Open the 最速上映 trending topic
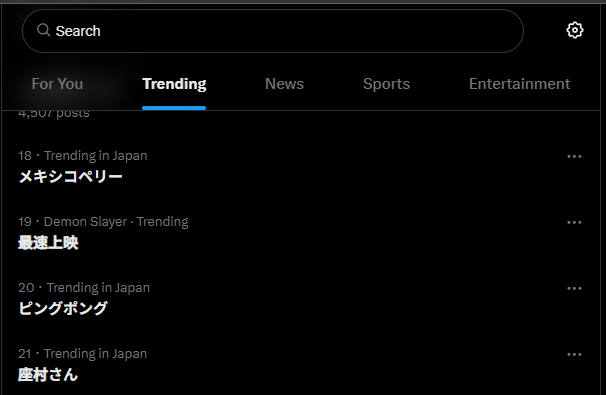The height and width of the screenshot is (395, 606). (48, 243)
